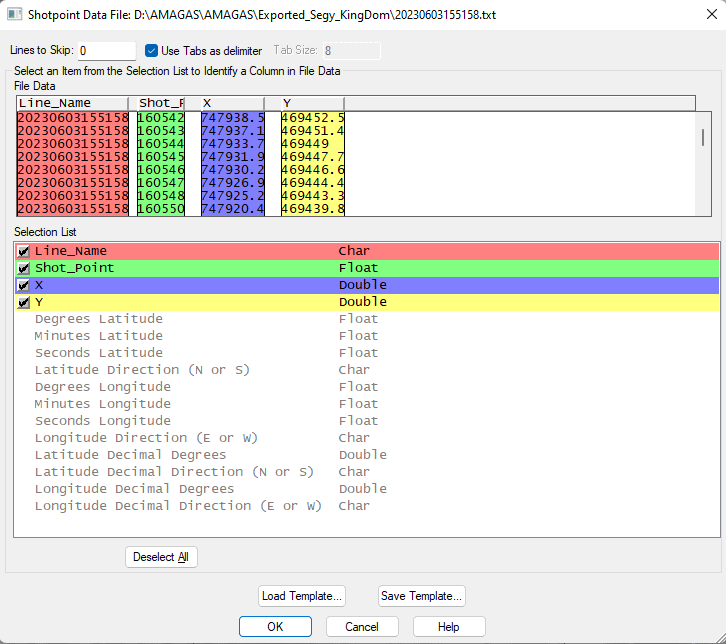Uncheck the Line_Name checkbox
This screenshot has width=726, height=644.
pos(24,252)
